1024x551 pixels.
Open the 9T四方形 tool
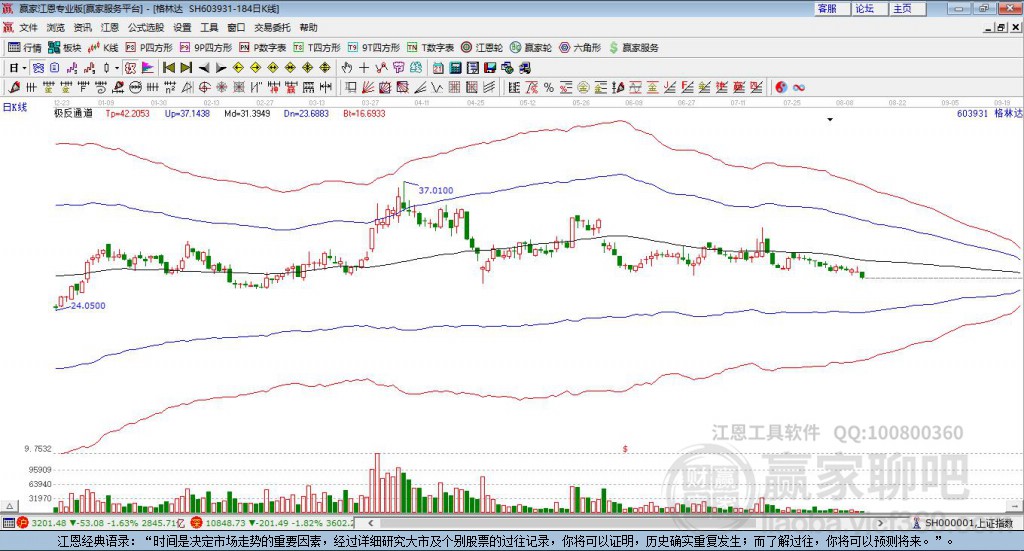374,48
